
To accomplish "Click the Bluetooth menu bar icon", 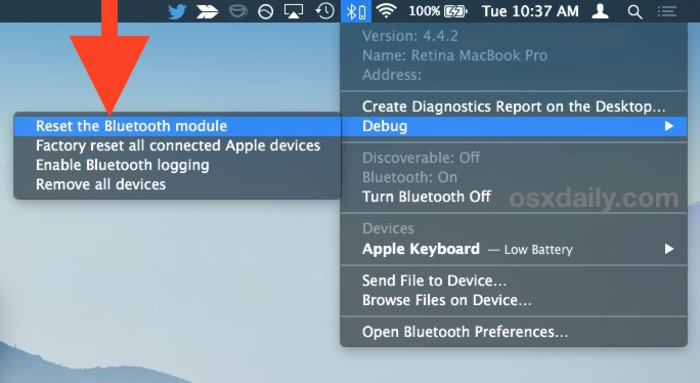I will (x=356, y=11).
